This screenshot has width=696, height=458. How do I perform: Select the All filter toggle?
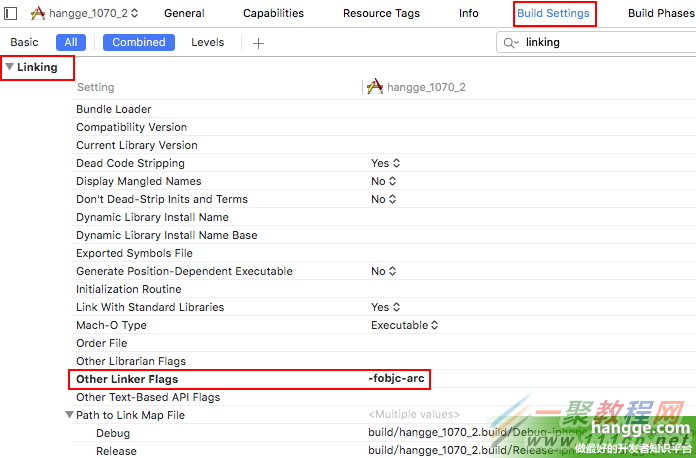[x=71, y=43]
